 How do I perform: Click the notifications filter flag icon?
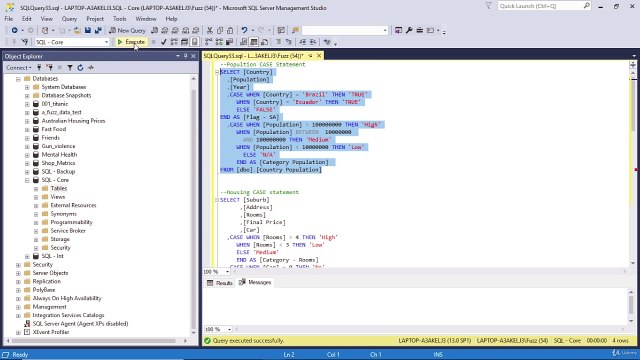pyautogui.click(x=489, y=6)
